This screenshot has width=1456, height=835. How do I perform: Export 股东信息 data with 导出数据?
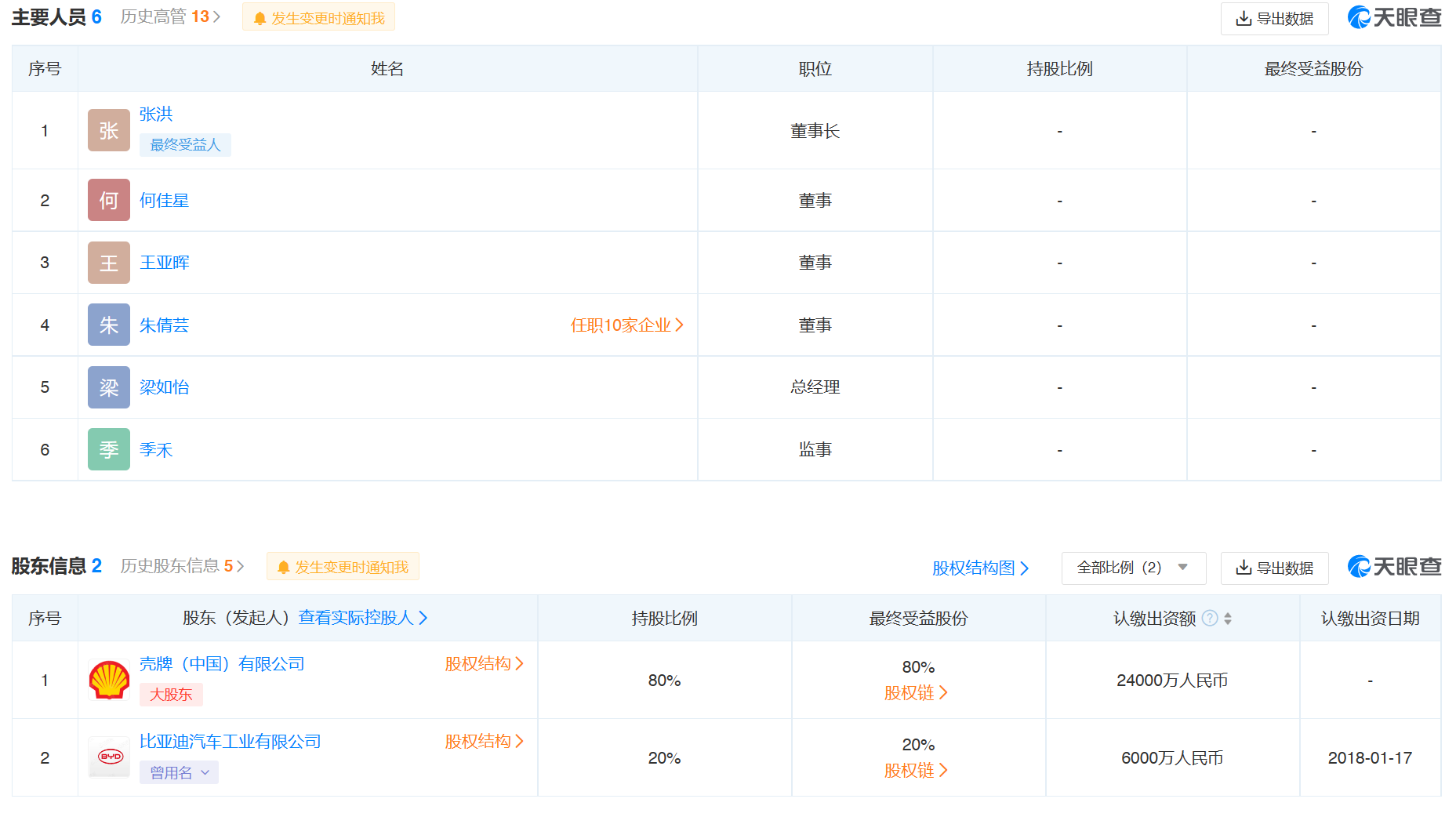coord(1274,568)
